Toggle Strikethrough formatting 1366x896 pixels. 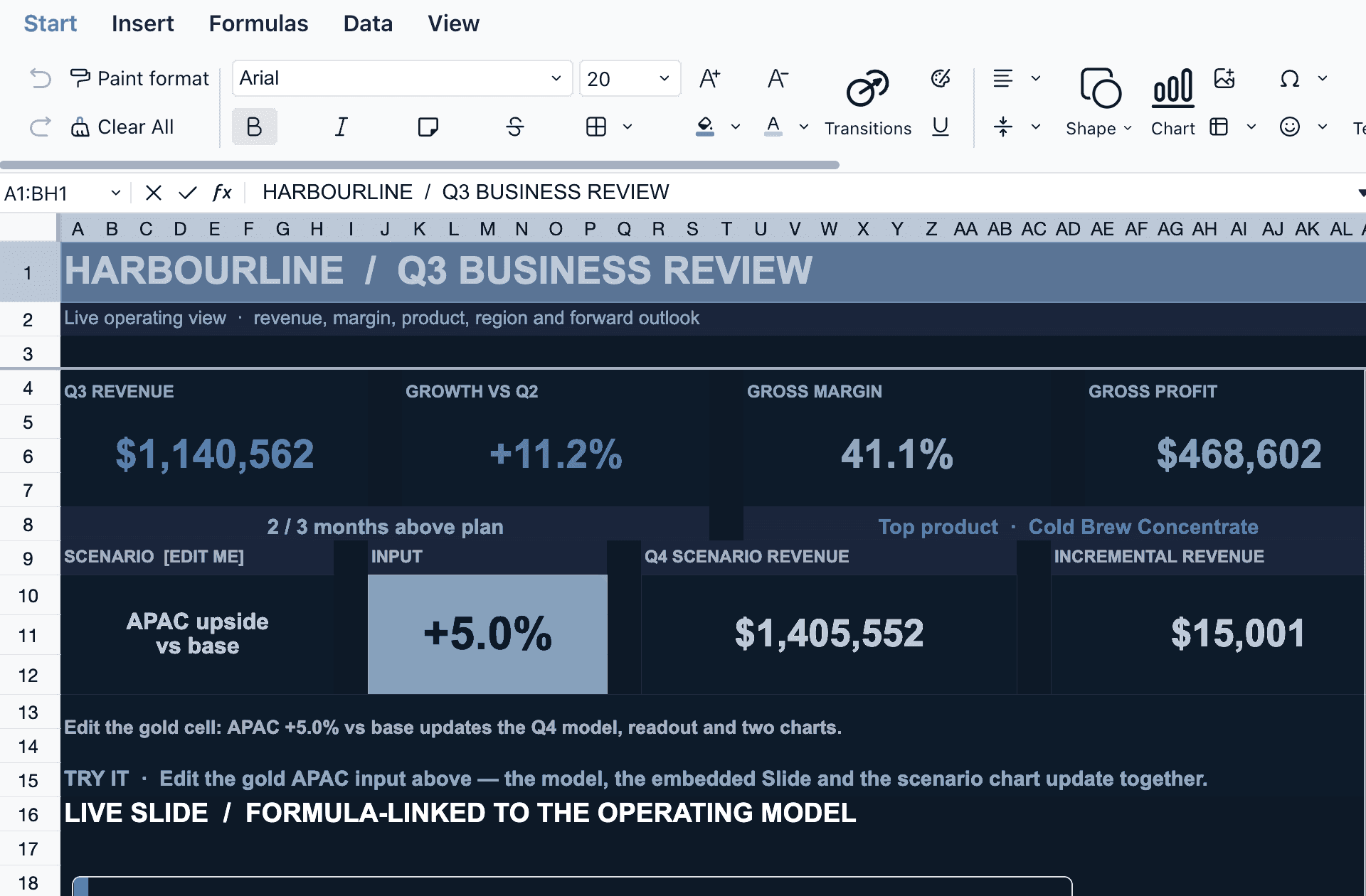coord(515,127)
